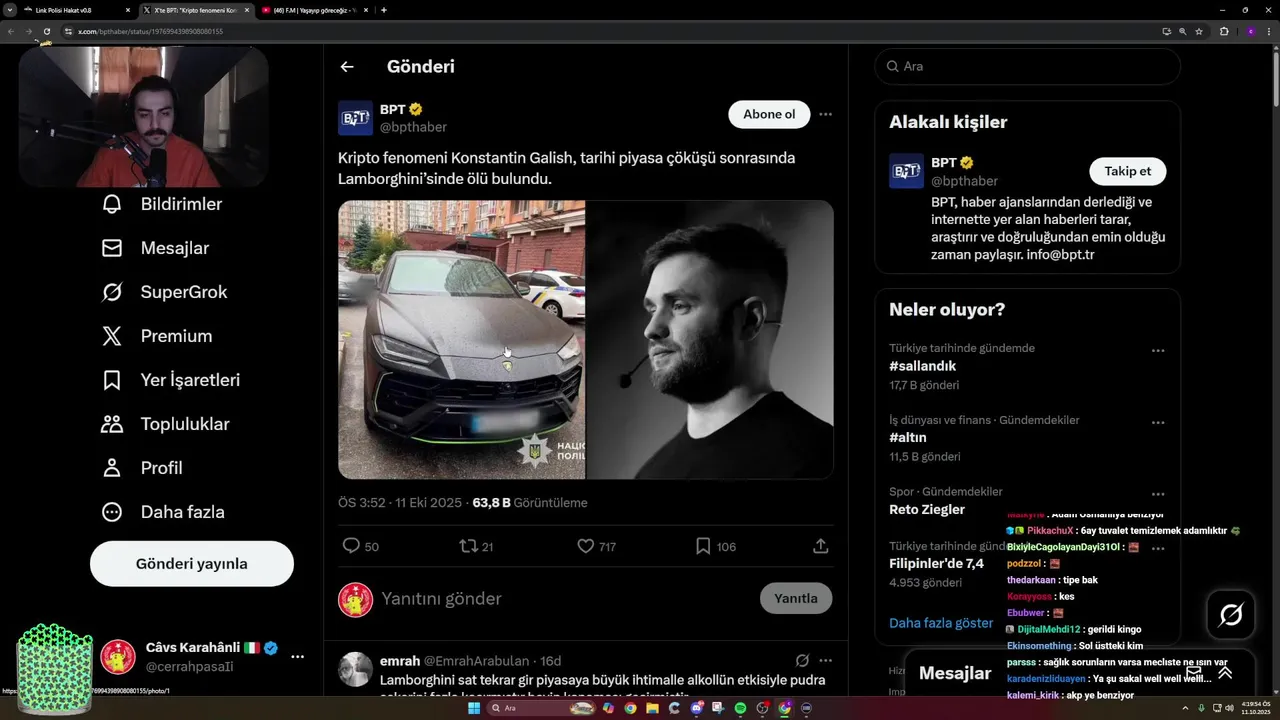Open the Filipinler'de 7,4 trend
Screen dimensions: 1280x720
(936, 564)
